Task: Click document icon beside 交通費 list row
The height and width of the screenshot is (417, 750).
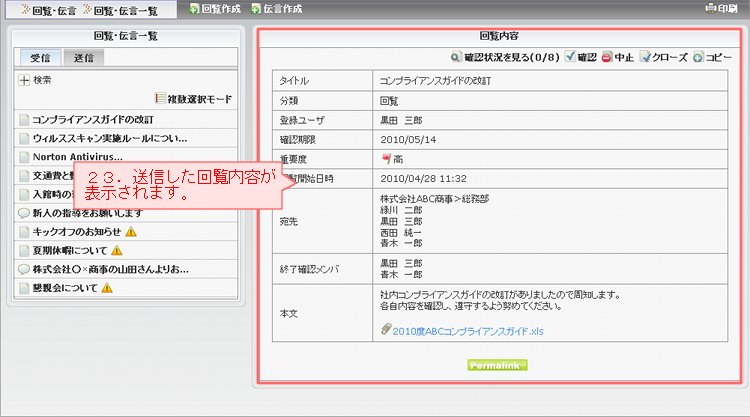Action: [x=24, y=176]
